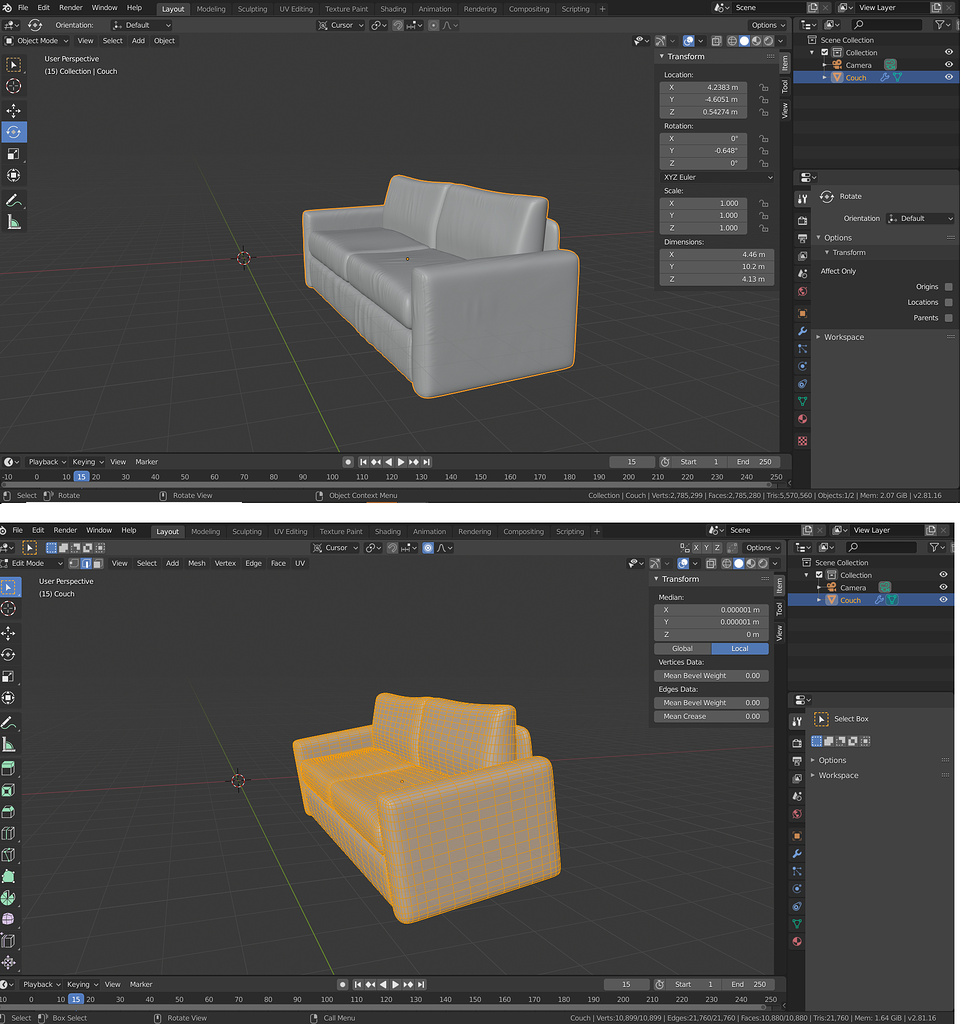Viewport: 961px width, 1024px height.
Task: Open Render properties tab in the Object Mode window
Action: [x=802, y=221]
